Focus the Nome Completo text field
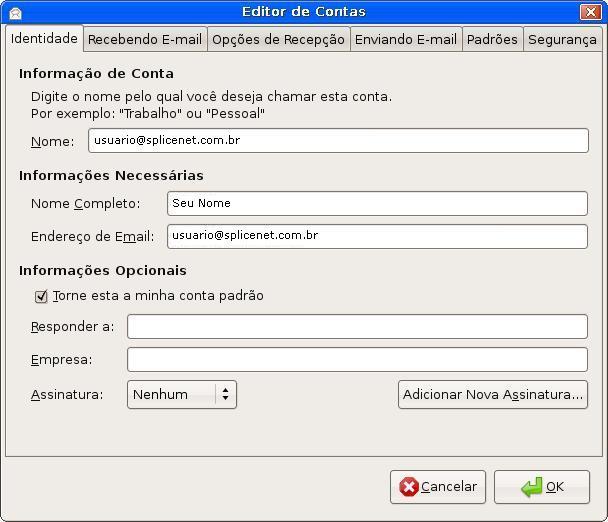608x522 pixels. [x=376, y=203]
